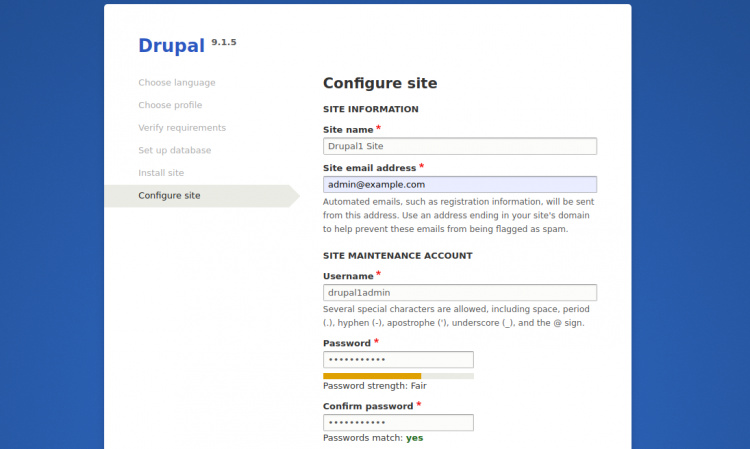The width and height of the screenshot is (750, 449).
Task: Click the 'Passwords match: yes' text
Action: click(373, 438)
